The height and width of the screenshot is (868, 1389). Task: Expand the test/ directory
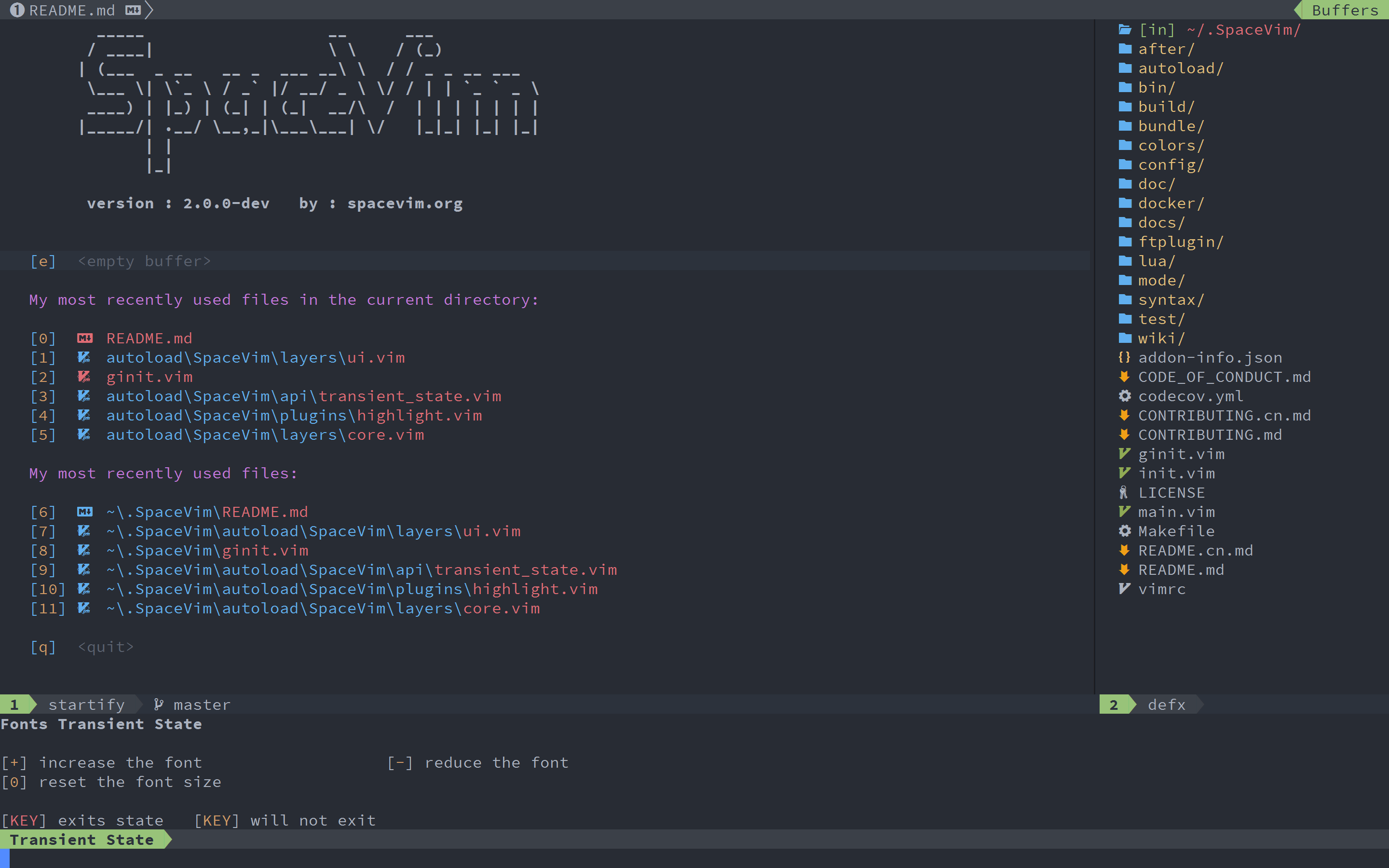[x=1161, y=319]
